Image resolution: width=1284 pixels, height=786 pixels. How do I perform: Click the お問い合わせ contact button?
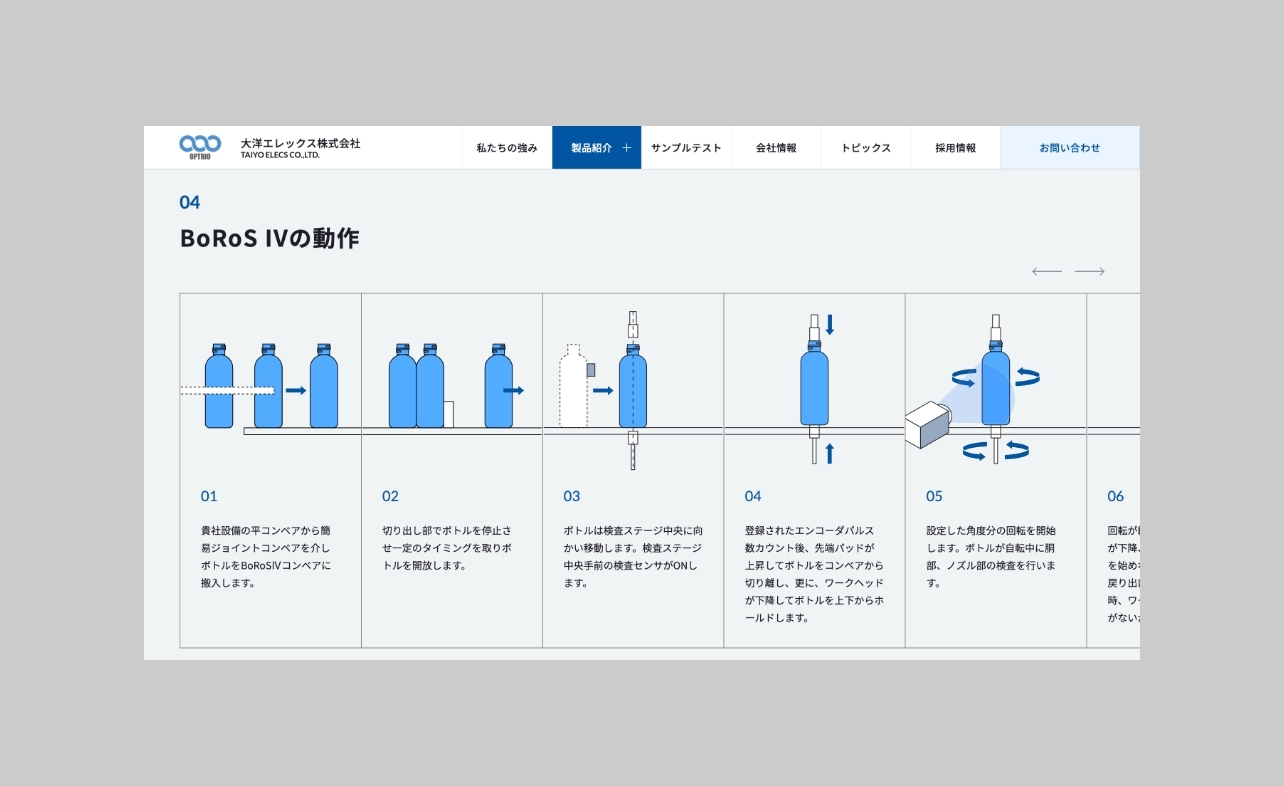click(1069, 148)
